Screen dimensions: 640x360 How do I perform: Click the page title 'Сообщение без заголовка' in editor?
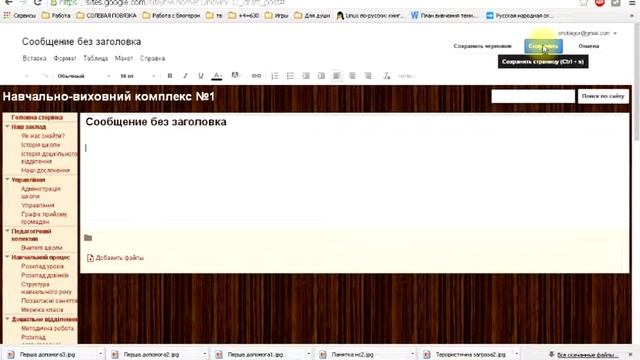156,122
